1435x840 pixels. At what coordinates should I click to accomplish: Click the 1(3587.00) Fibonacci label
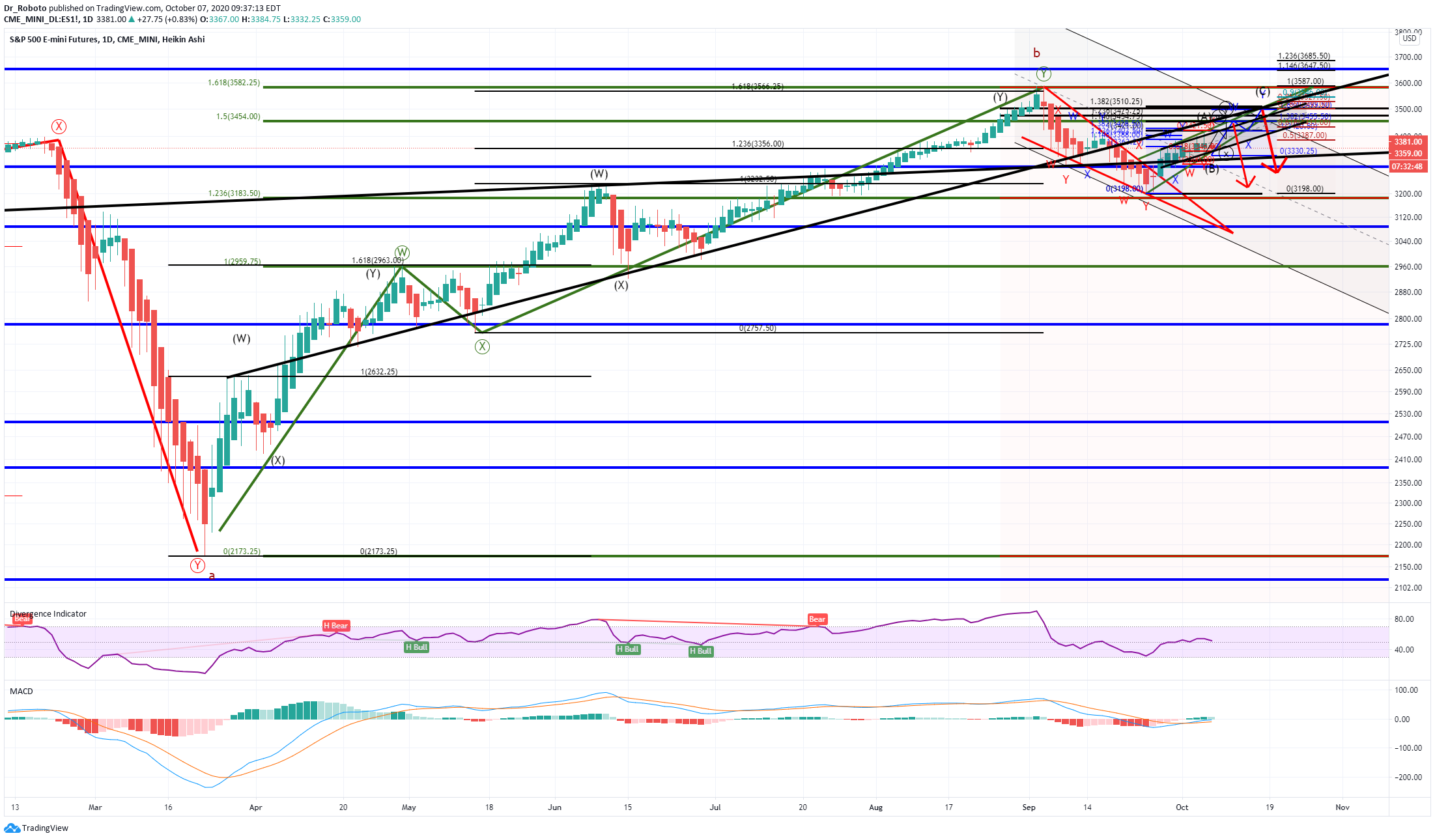(1305, 81)
